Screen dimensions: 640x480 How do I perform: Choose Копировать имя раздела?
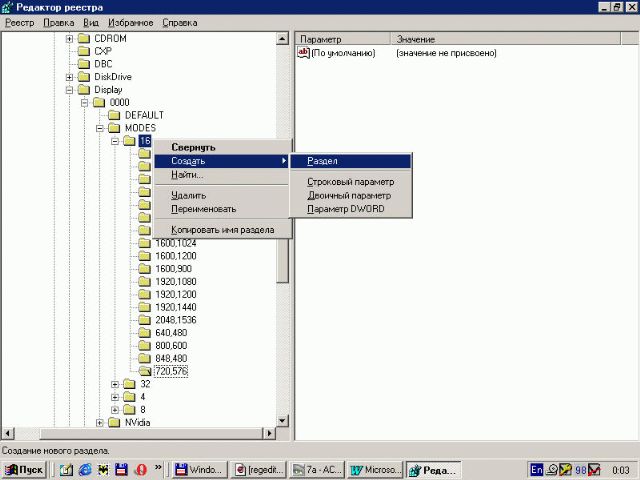[222, 230]
